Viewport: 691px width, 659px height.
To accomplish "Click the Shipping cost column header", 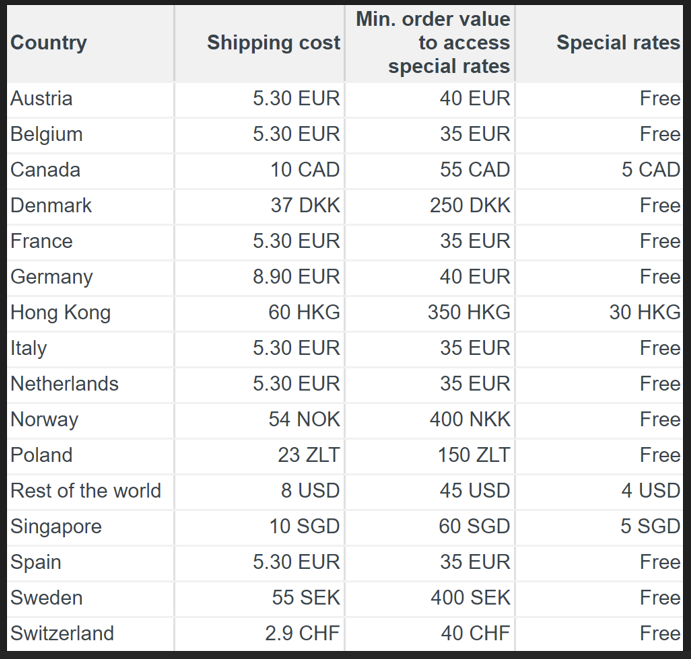I will click(x=273, y=43).
